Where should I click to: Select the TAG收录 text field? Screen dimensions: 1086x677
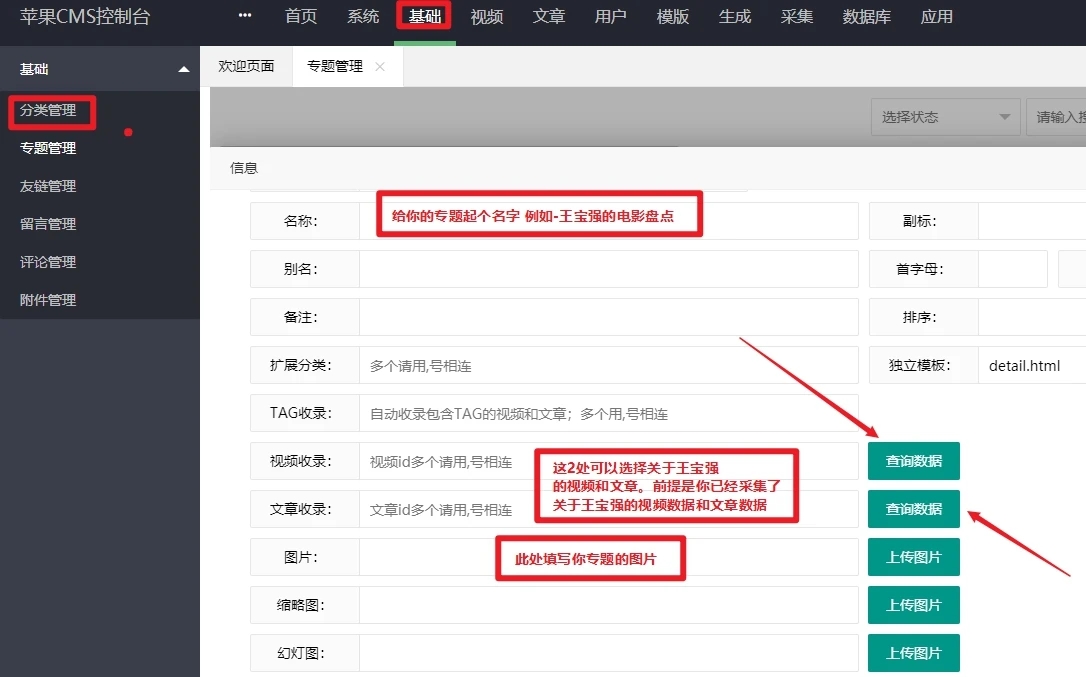608,413
